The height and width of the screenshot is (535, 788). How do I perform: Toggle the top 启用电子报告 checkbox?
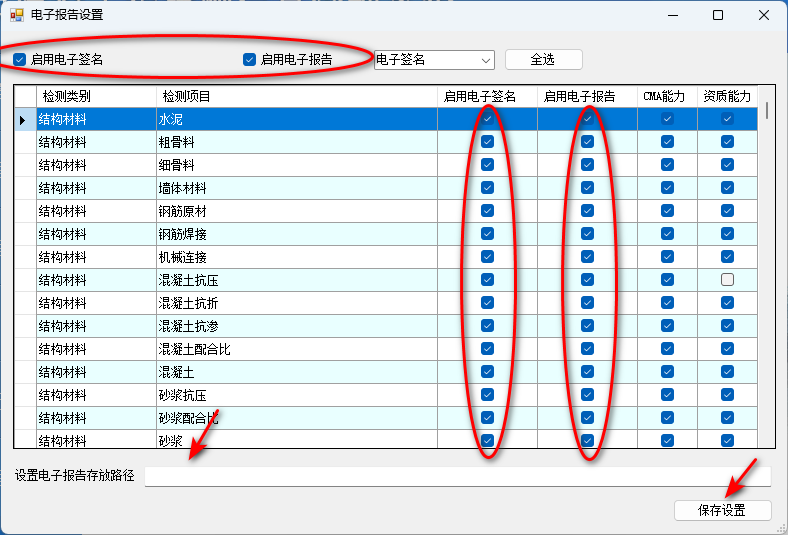pyautogui.click(x=250, y=60)
